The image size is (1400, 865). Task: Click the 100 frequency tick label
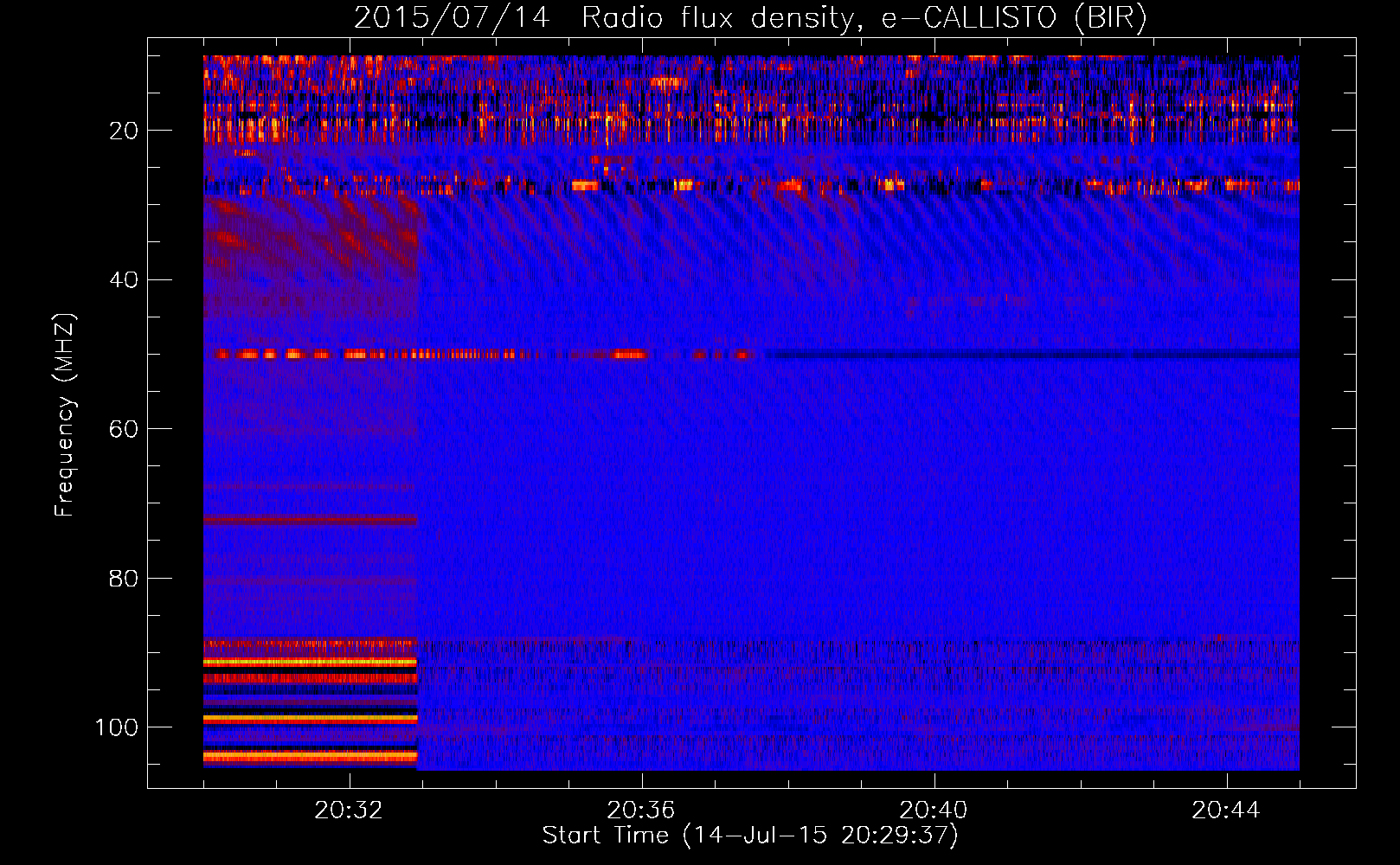(x=117, y=727)
